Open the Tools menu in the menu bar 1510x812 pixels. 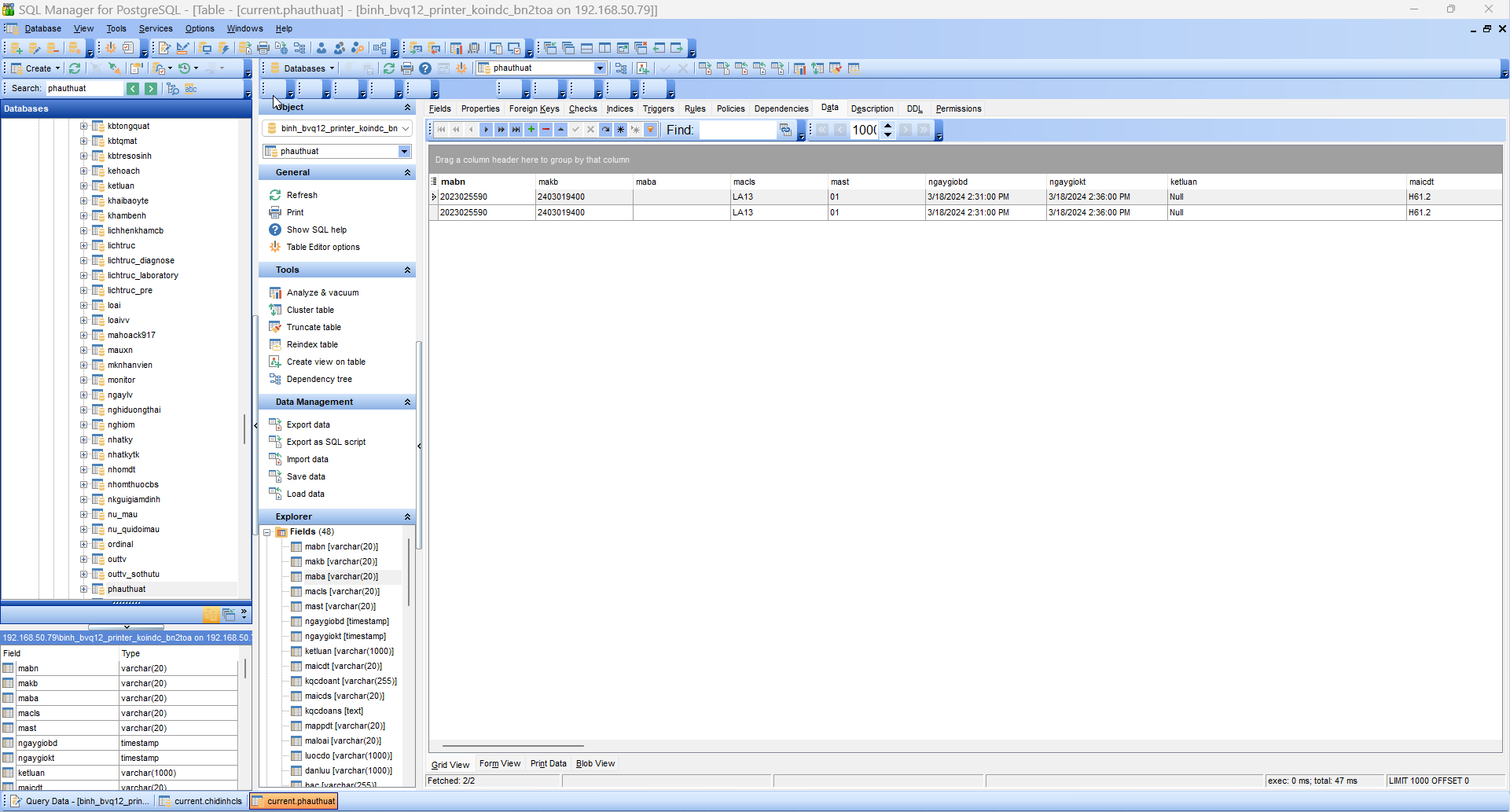[x=116, y=28]
